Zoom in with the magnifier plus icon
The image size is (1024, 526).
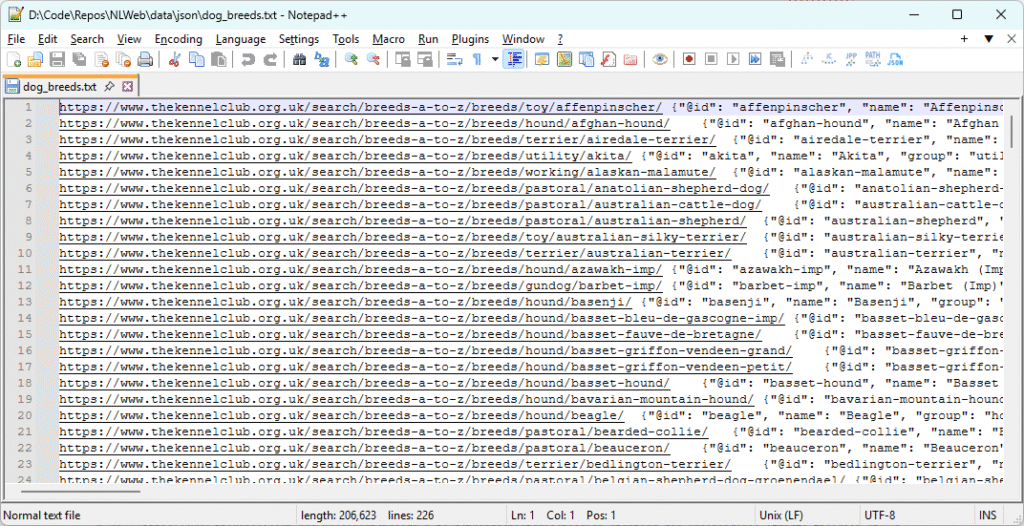(x=351, y=60)
